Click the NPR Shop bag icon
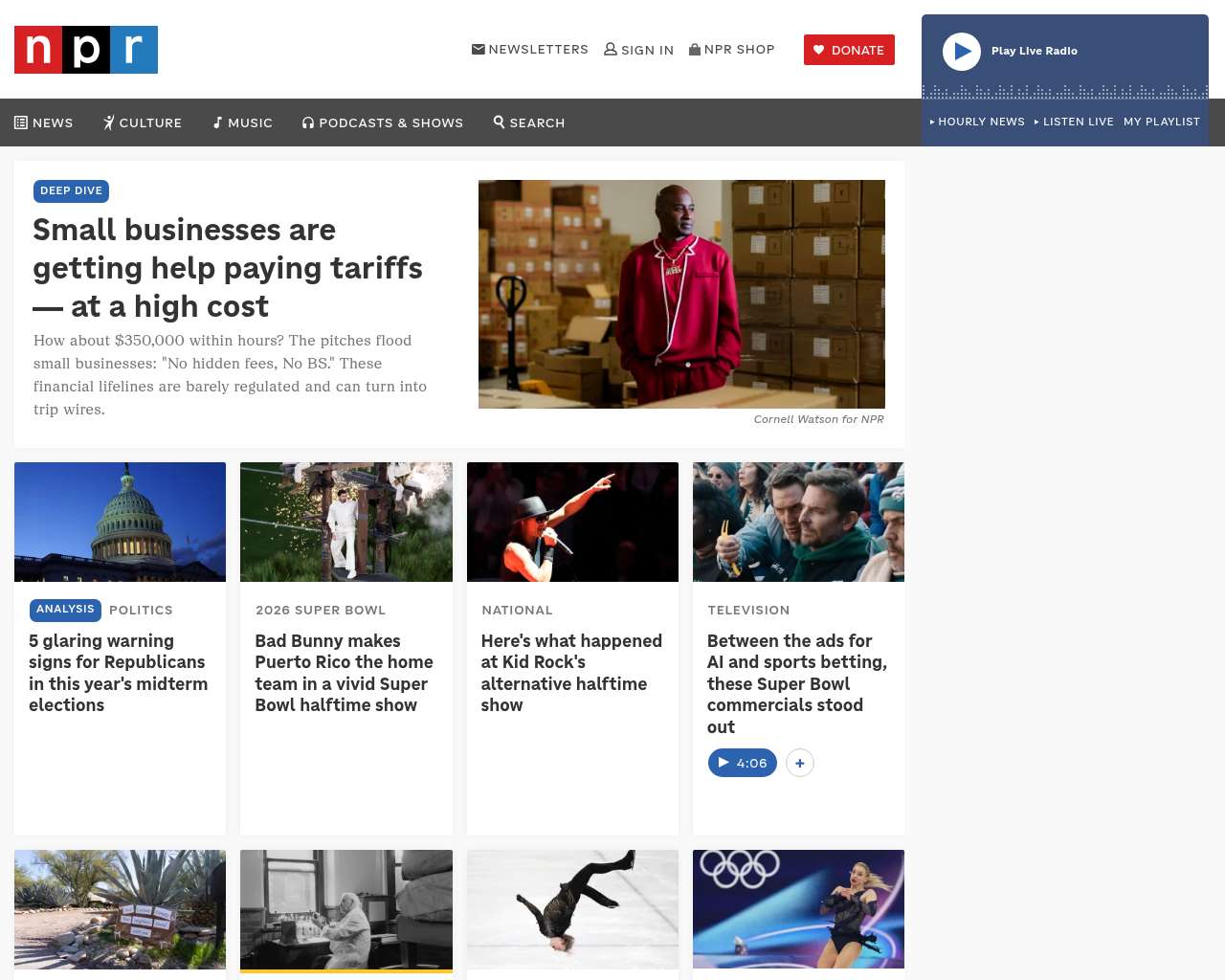Image resolution: width=1225 pixels, height=980 pixels. 695,49
